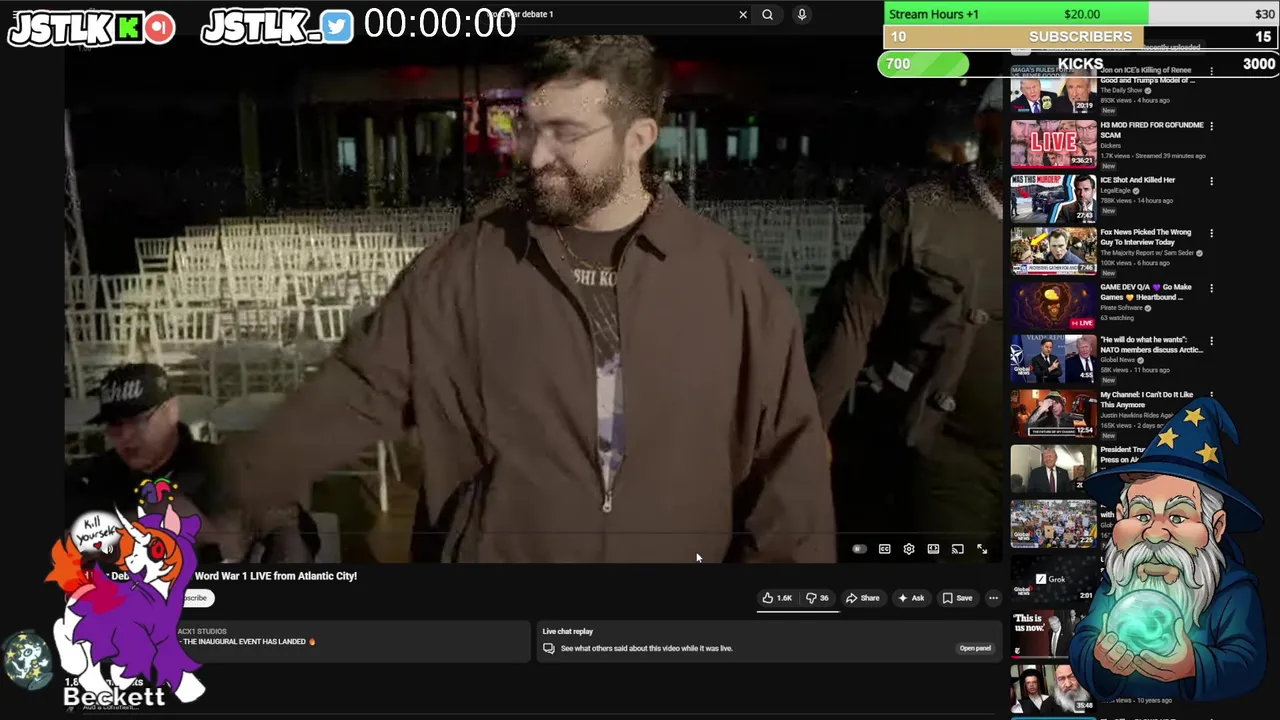Click the Stream Hours progress bar

tap(1081, 14)
